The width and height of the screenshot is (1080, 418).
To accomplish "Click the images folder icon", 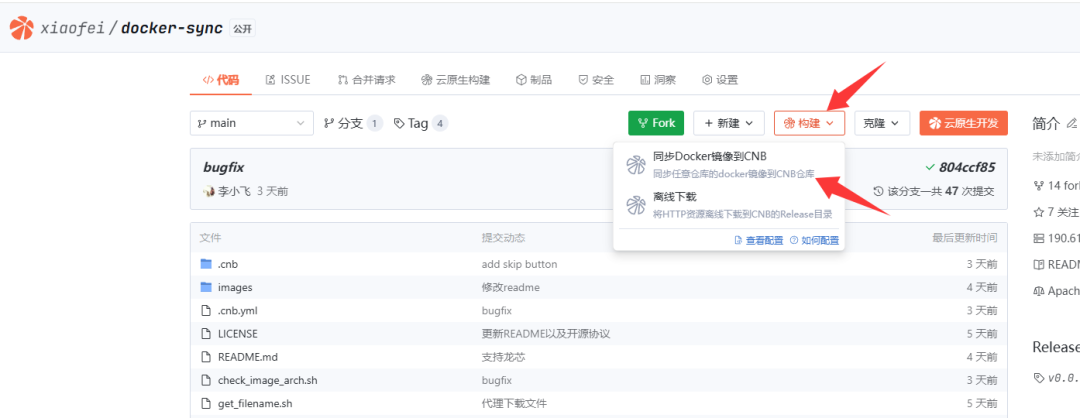I will pos(206,287).
